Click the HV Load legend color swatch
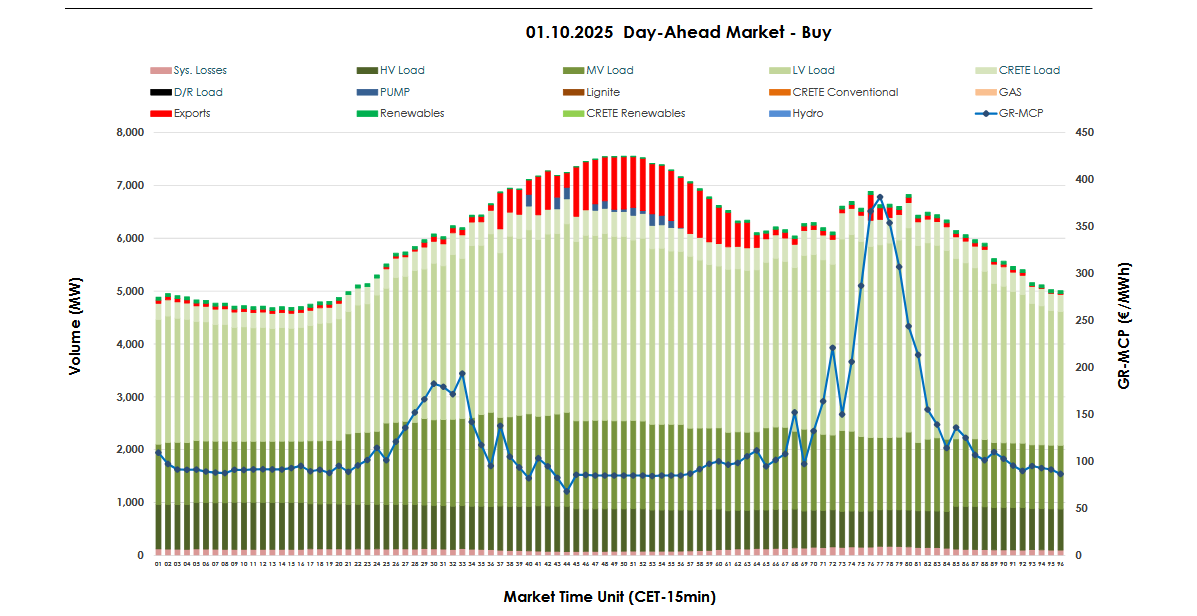This screenshot has width=1197, height=616. tap(366, 71)
